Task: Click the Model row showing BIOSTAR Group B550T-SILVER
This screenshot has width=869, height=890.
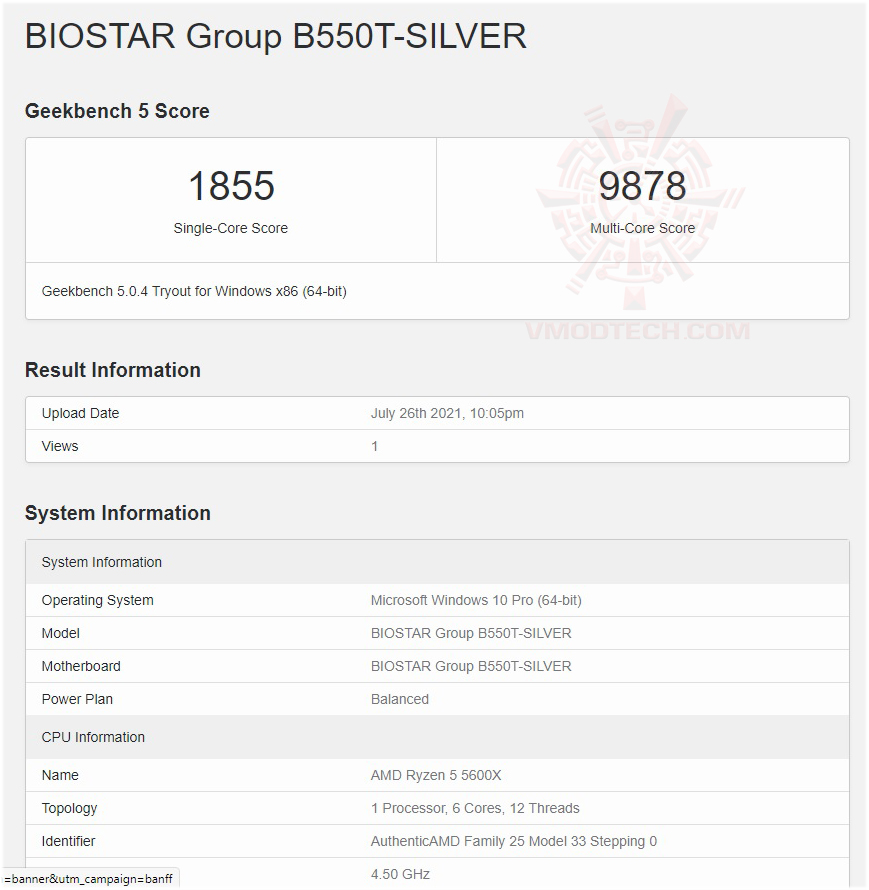Action: [x=470, y=633]
